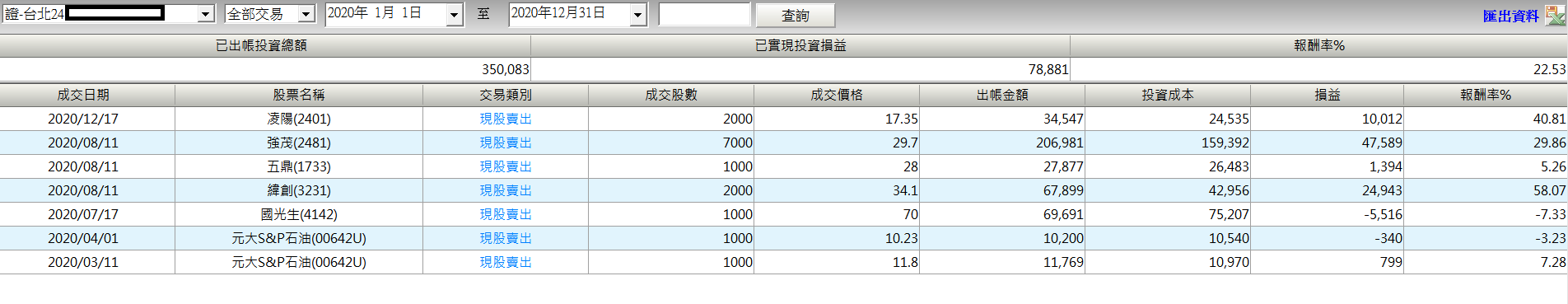1568x304 pixels.
Task: Click the 查詢 query button
Action: pos(795,15)
